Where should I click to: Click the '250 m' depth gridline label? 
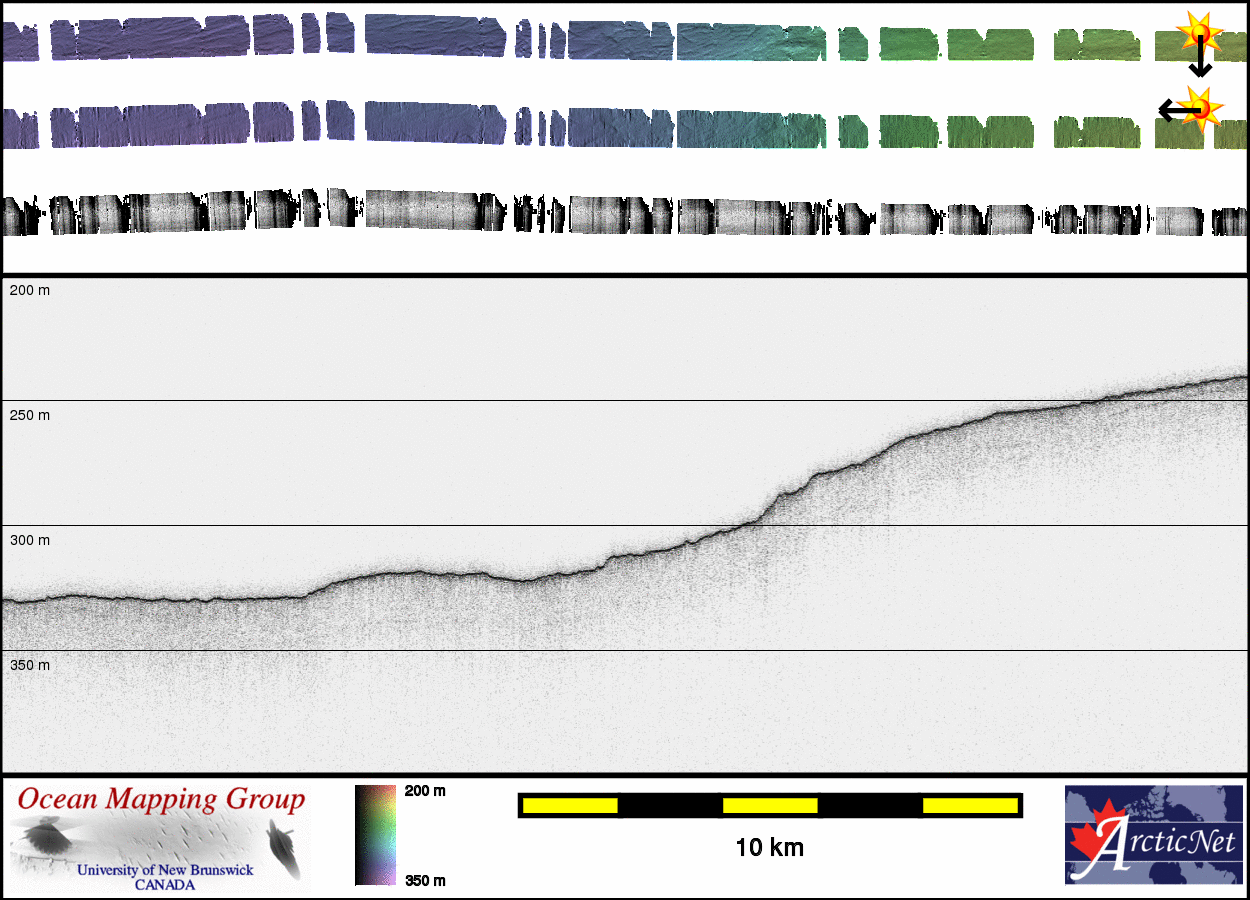click(30, 415)
